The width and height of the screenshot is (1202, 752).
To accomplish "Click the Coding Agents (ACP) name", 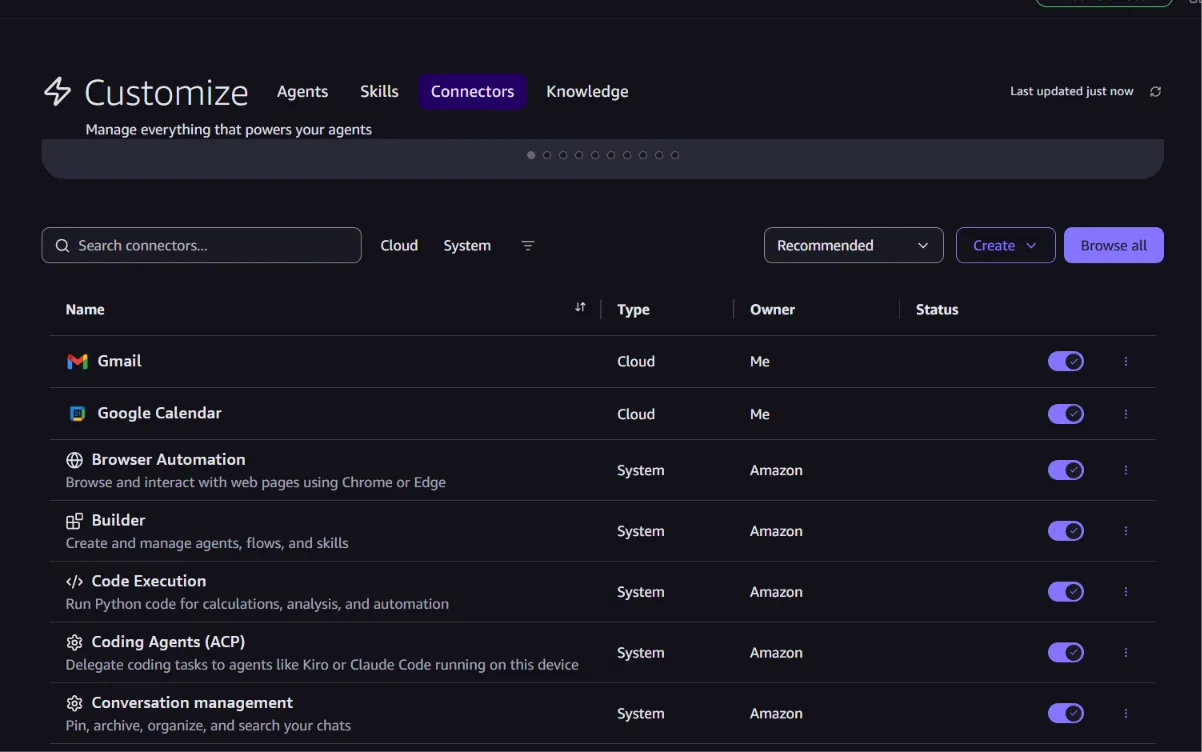I will [168, 642].
